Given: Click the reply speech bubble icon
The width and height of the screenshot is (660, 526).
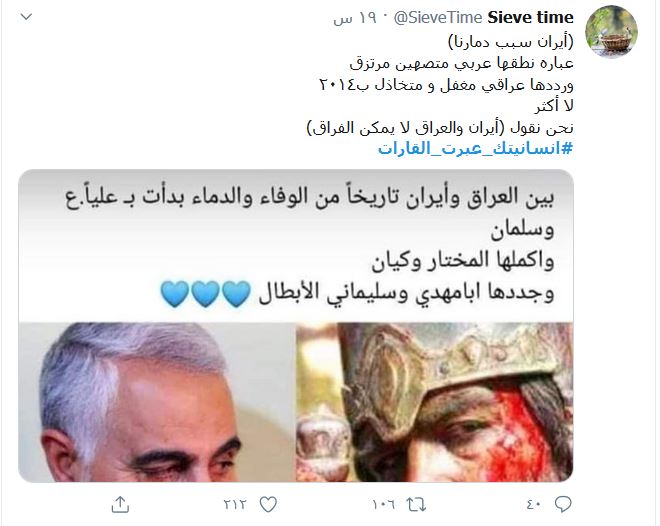Looking at the screenshot, I should pyautogui.click(x=563, y=504).
